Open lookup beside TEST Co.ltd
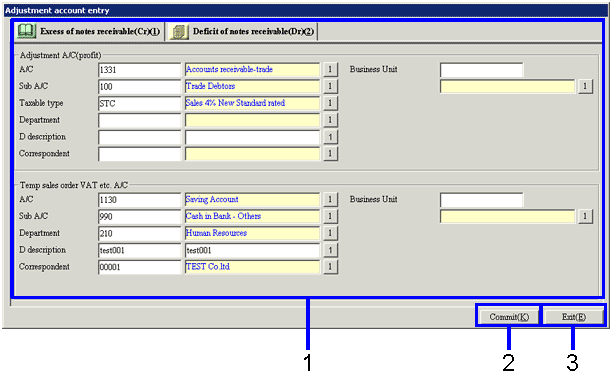This screenshot has width=613, height=380. (x=330, y=267)
